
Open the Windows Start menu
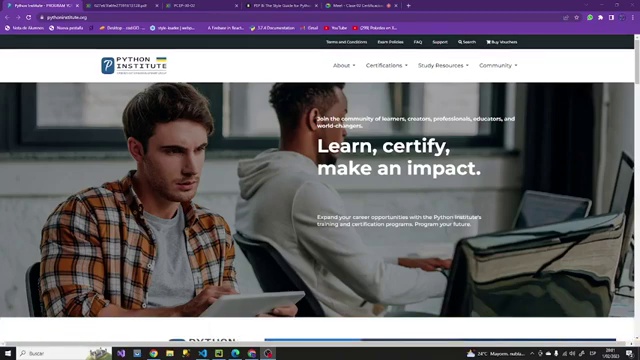pyautogui.click(x=8, y=353)
